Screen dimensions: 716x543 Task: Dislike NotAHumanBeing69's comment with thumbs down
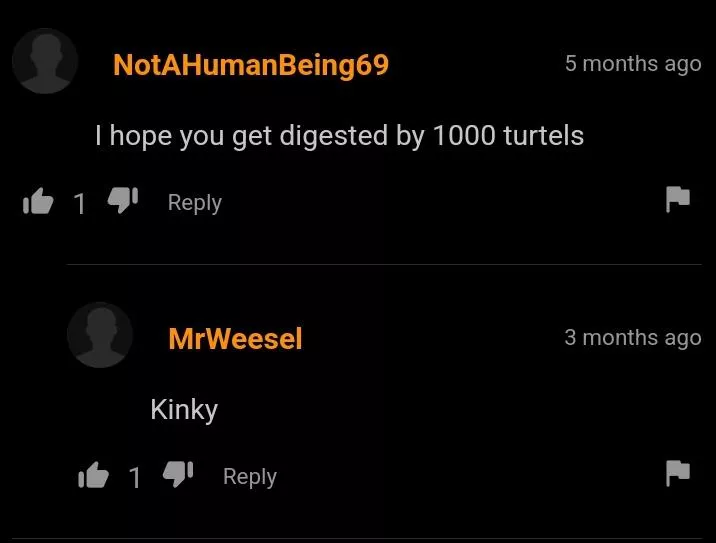(x=123, y=200)
